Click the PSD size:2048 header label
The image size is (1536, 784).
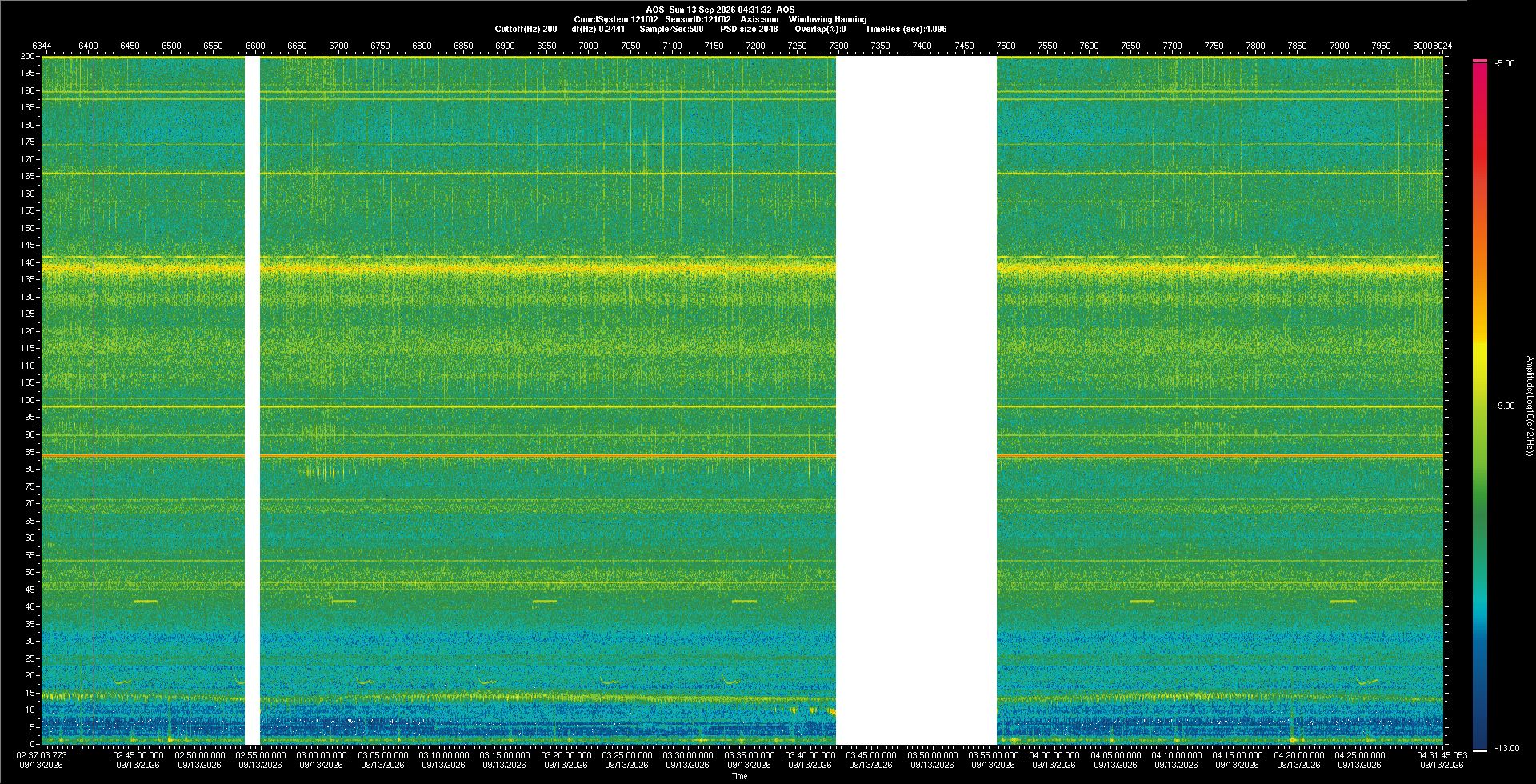[x=749, y=29]
